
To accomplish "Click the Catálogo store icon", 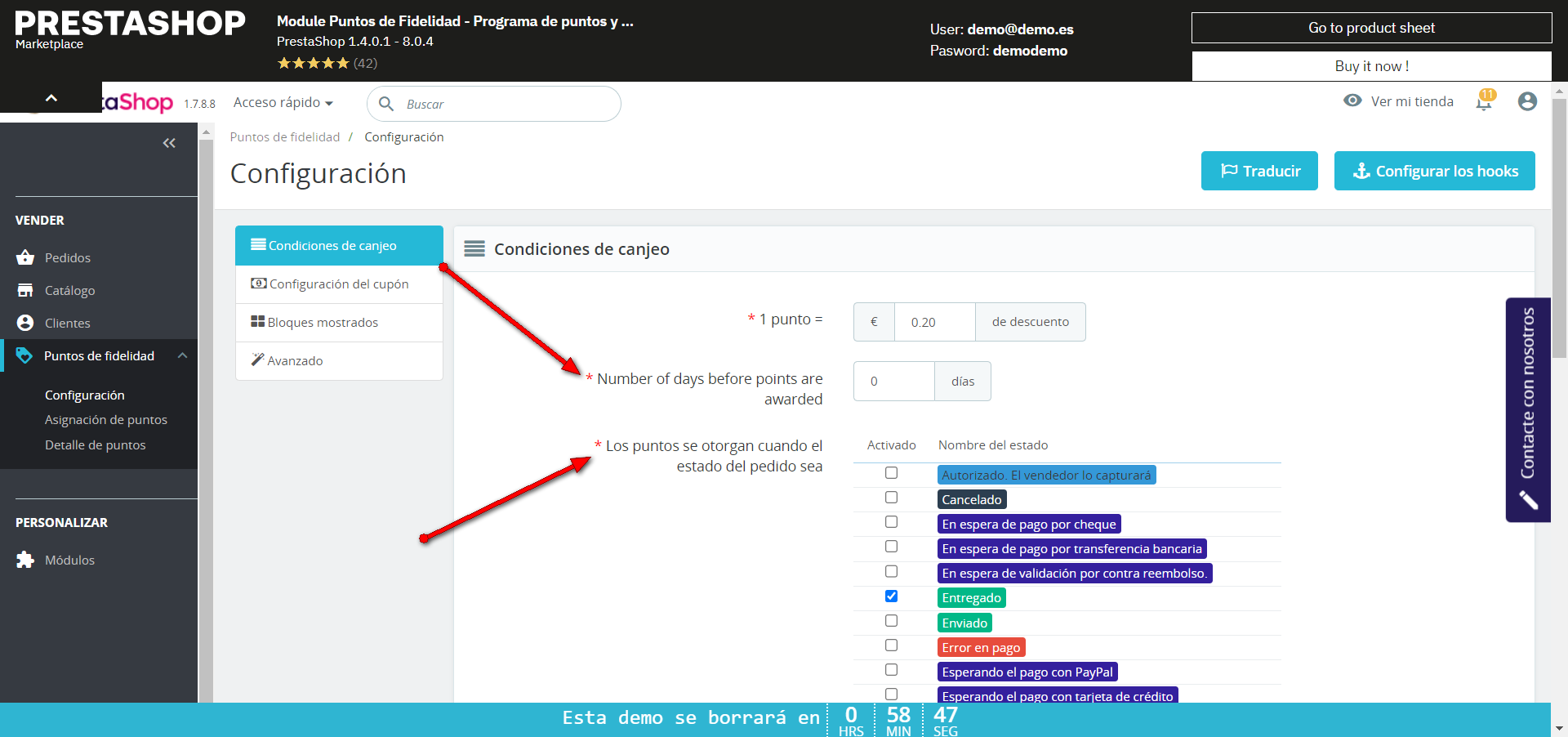I will click(x=25, y=290).
